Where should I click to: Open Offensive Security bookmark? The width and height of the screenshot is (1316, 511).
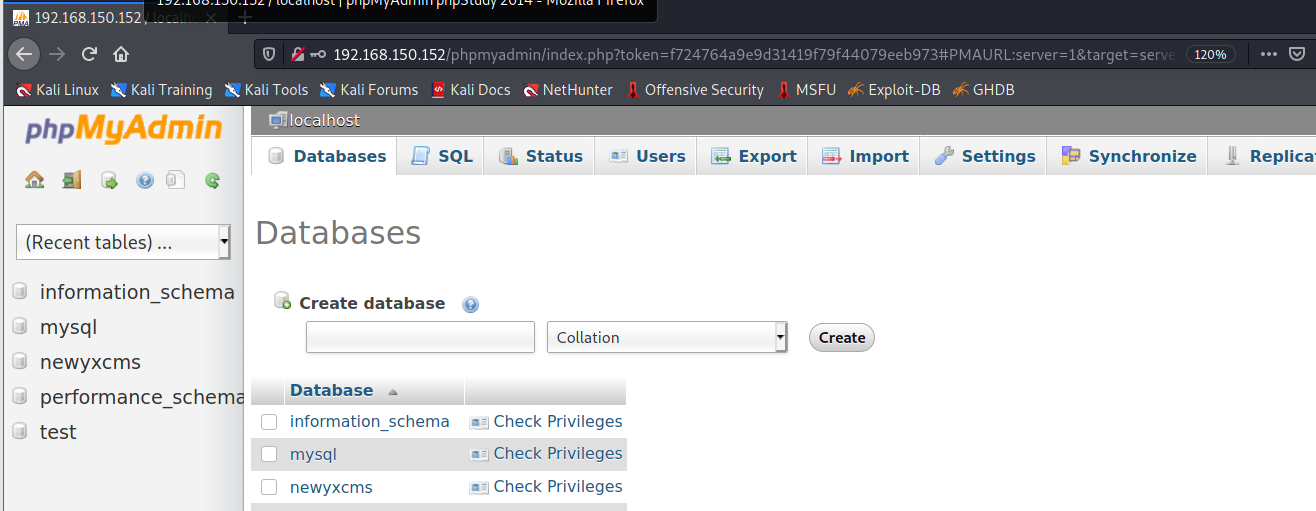[x=695, y=90]
